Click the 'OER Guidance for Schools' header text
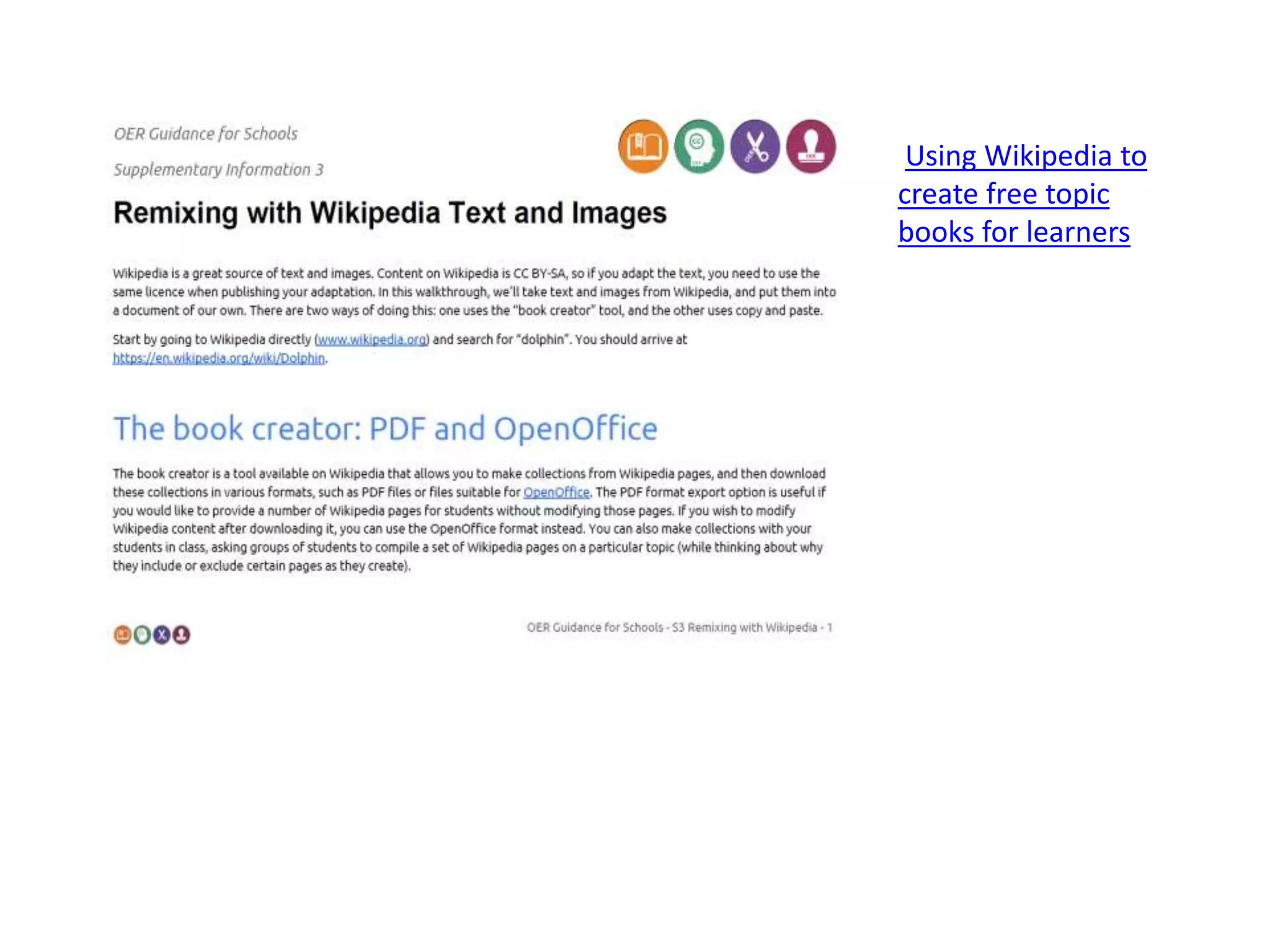 pyautogui.click(x=206, y=134)
